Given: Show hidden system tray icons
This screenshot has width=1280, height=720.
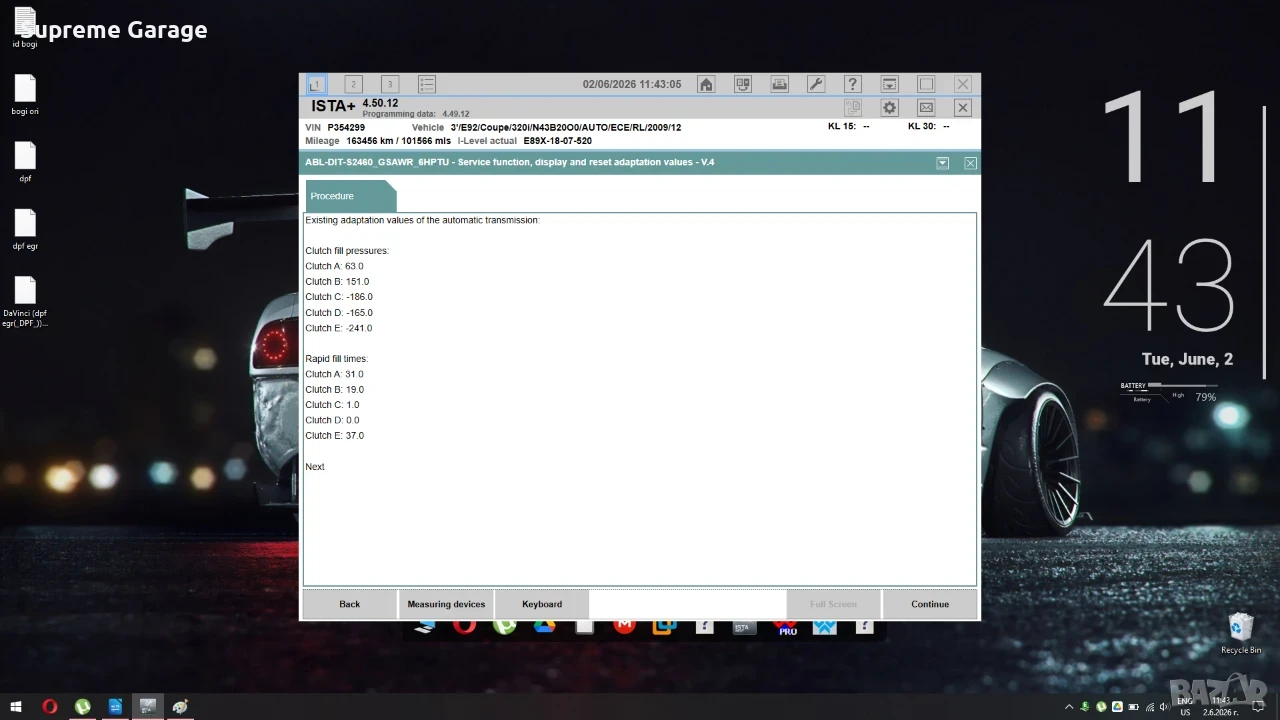Looking at the screenshot, I should click(1069, 707).
